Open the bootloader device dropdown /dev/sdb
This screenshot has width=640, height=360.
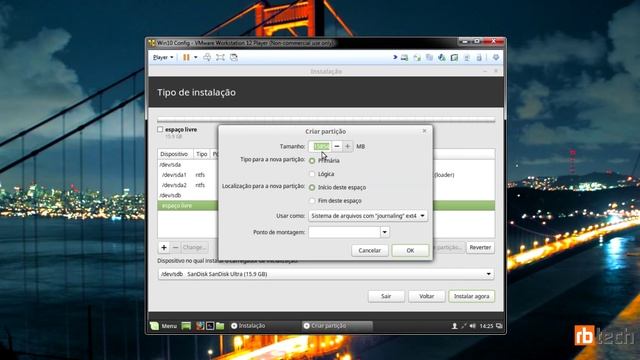326,274
